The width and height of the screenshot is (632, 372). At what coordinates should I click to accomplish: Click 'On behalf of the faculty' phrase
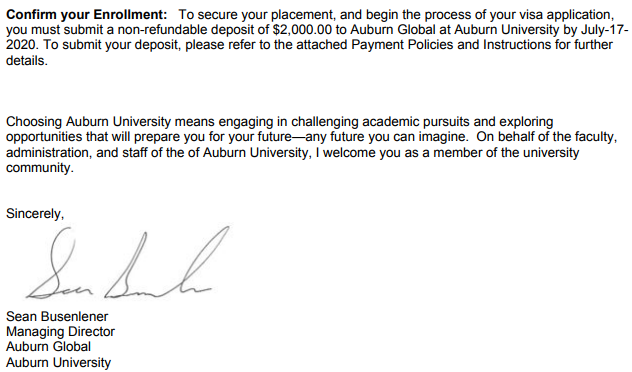point(547,137)
